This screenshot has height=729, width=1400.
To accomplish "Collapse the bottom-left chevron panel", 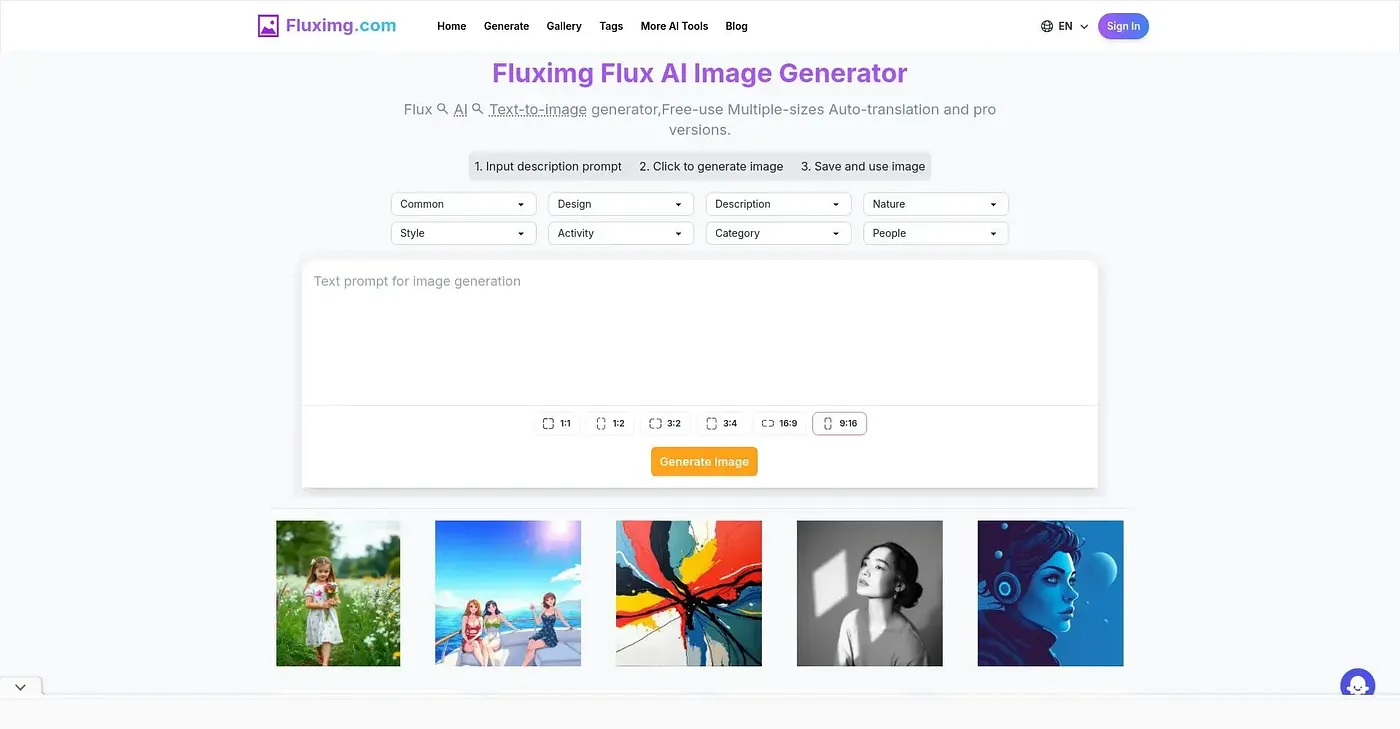I will pos(20,687).
